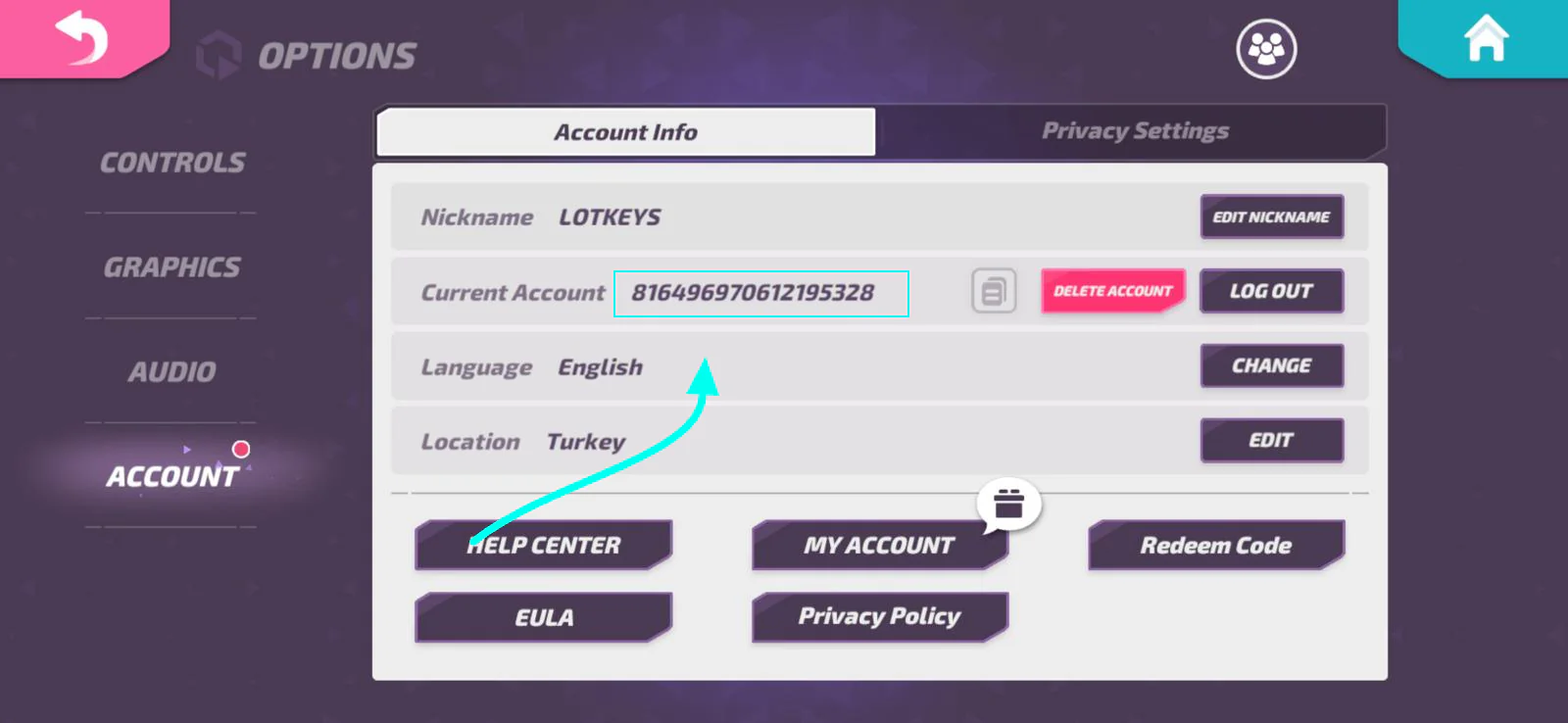Tap the pink back arrow icon
Screen dimensions: 1568x723
[x=82, y=38]
